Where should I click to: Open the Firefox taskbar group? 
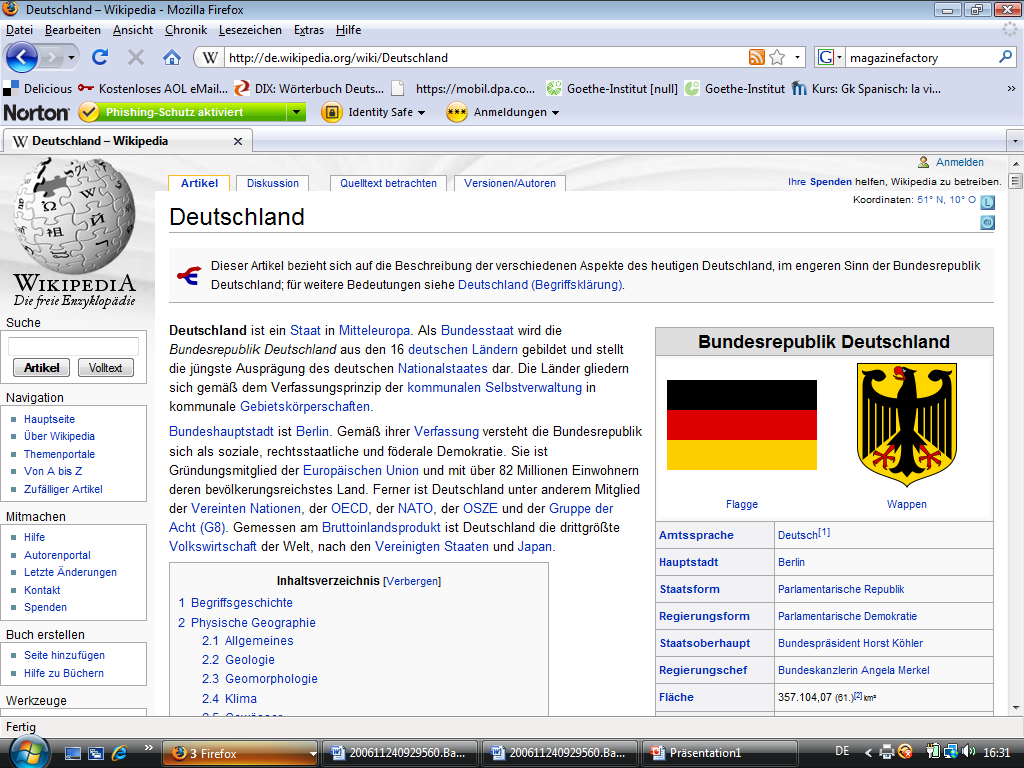click(240, 753)
